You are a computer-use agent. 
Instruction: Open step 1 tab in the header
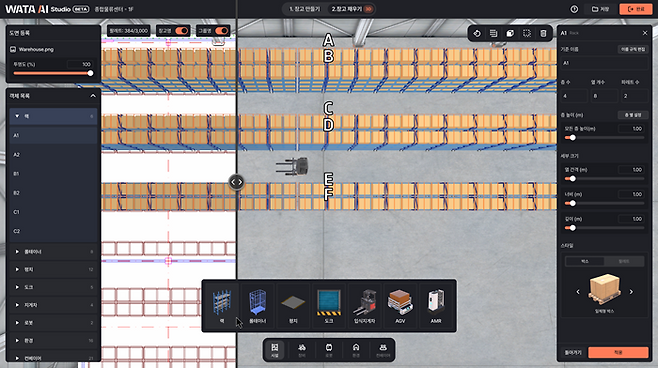coord(305,9)
